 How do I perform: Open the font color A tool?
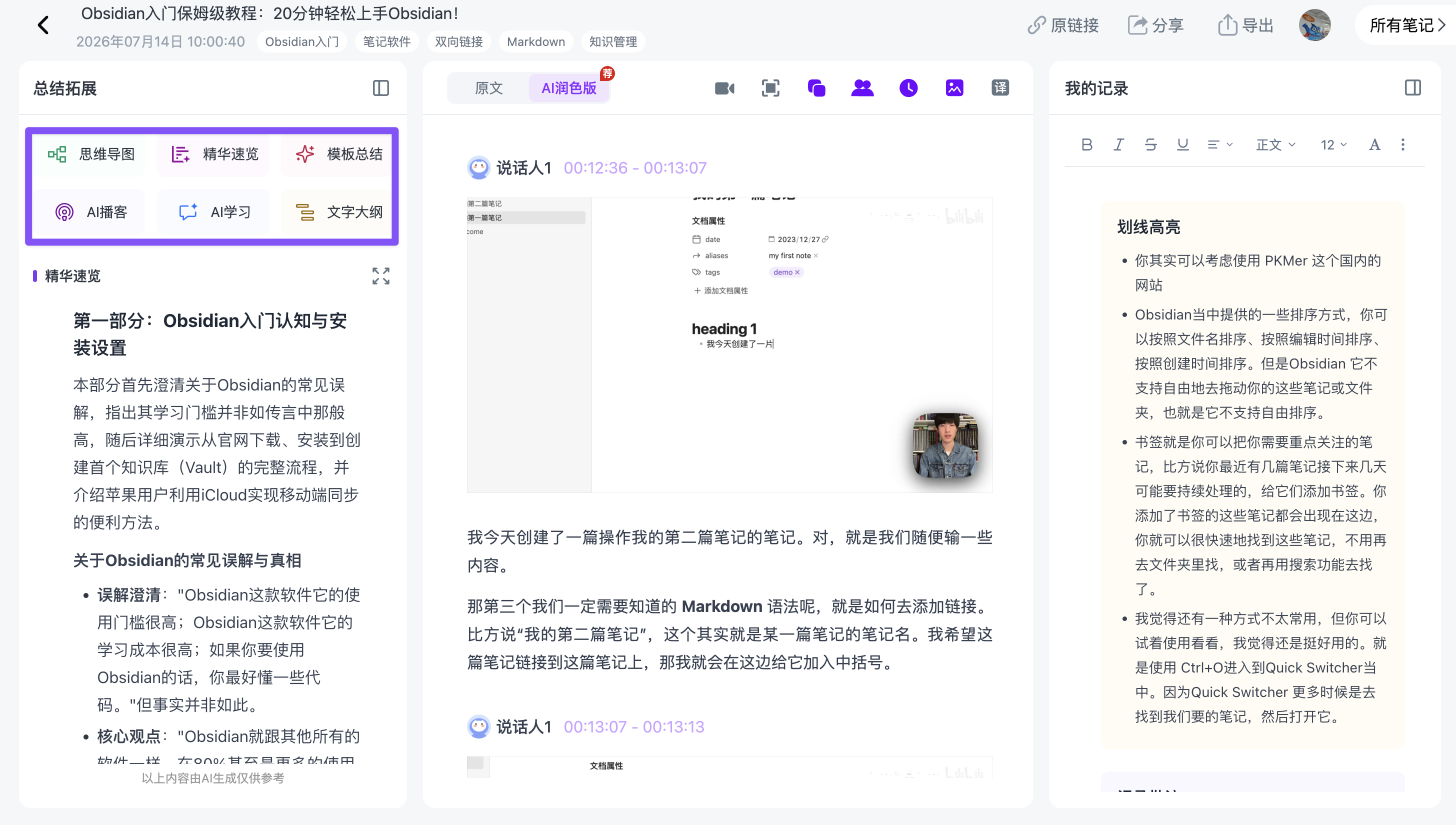pyautogui.click(x=1374, y=144)
